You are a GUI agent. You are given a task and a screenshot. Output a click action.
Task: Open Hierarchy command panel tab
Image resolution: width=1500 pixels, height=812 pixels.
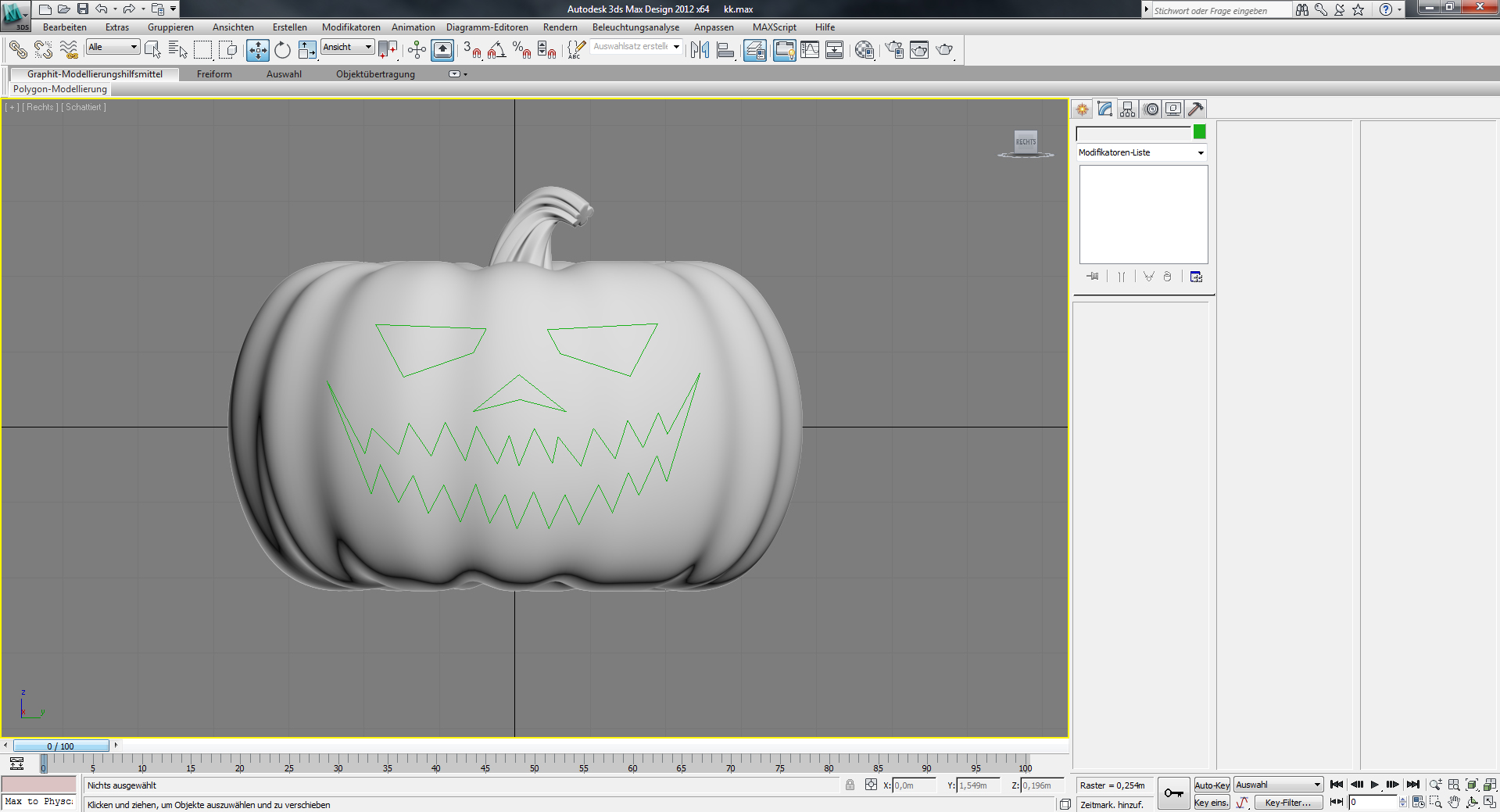[1127, 109]
